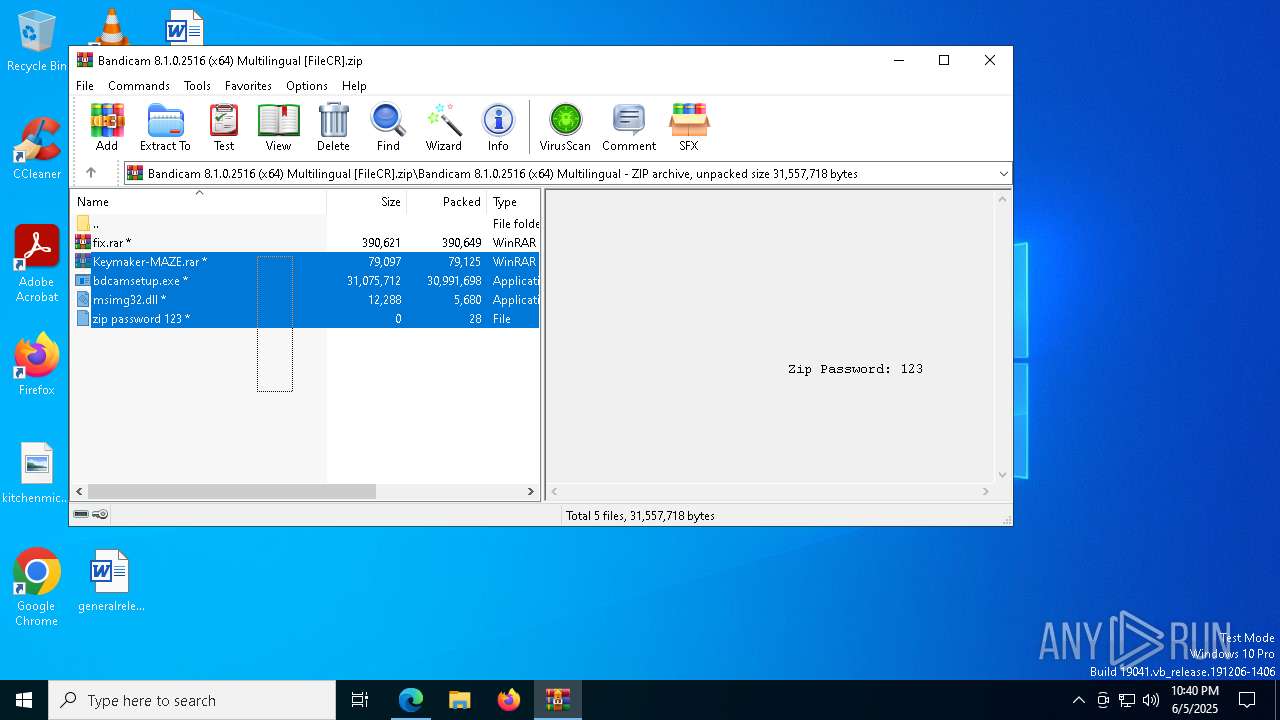The height and width of the screenshot is (720, 1280).
Task: Open Google Chrome desktop shortcut
Action: tap(37, 588)
